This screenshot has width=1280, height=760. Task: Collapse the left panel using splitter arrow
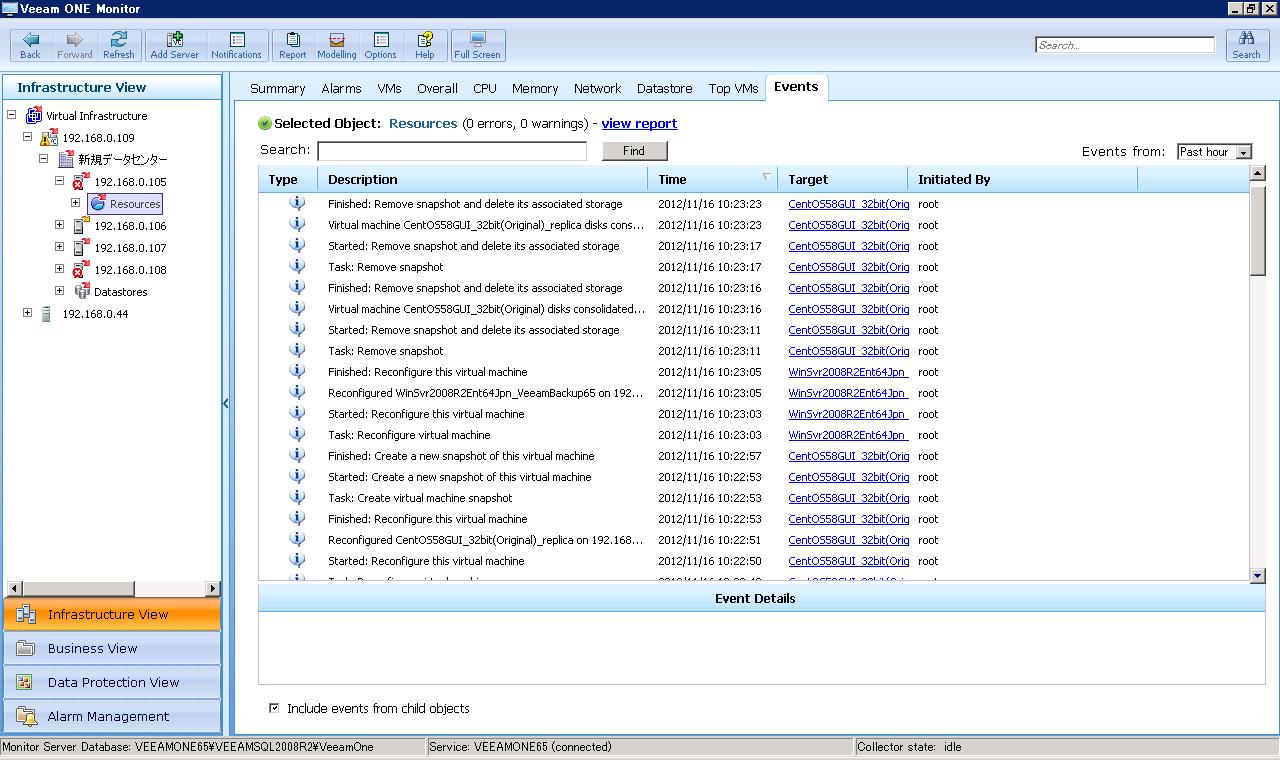225,404
